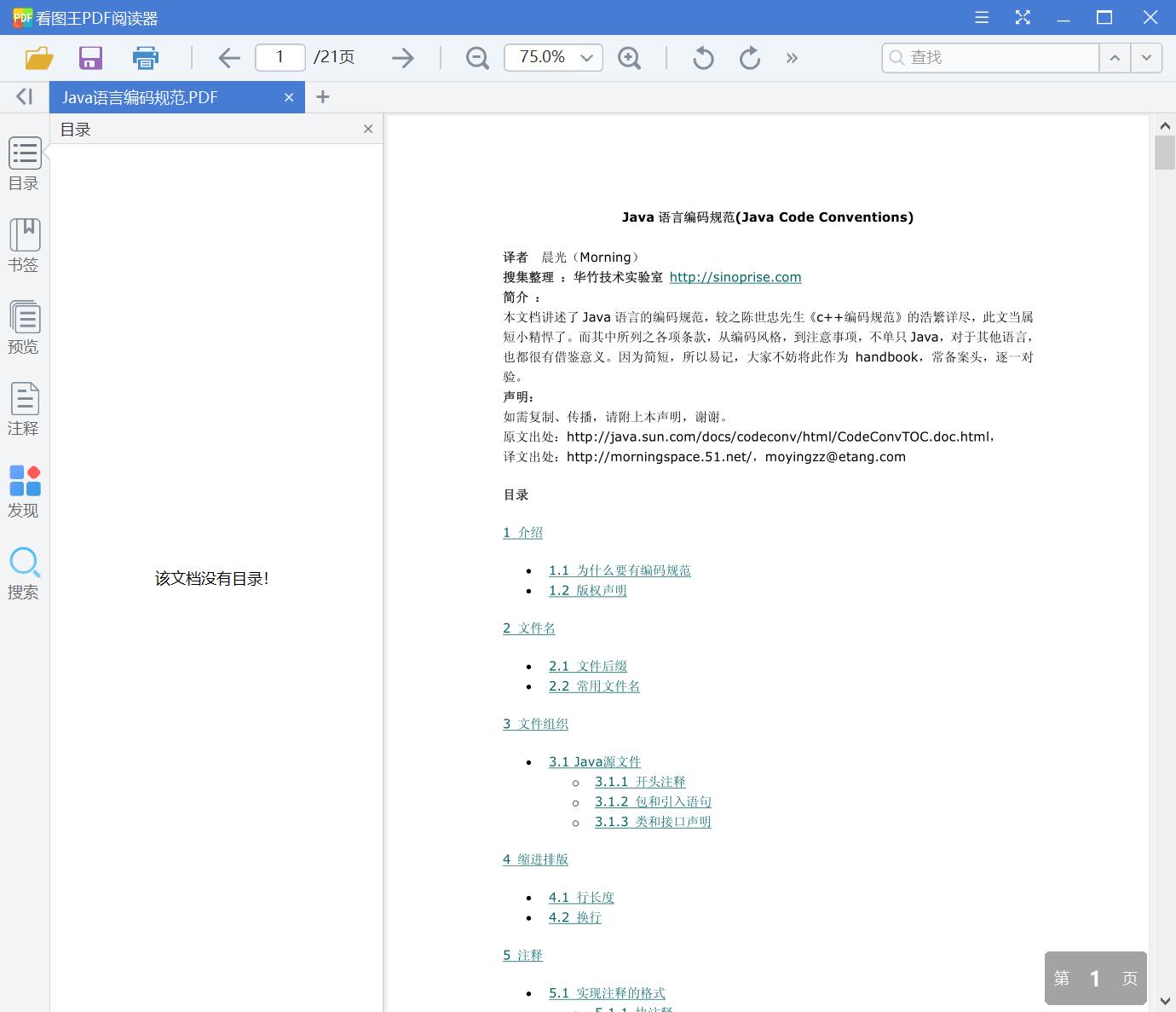
Task: Rotate the page clockwise
Action: 750,58
